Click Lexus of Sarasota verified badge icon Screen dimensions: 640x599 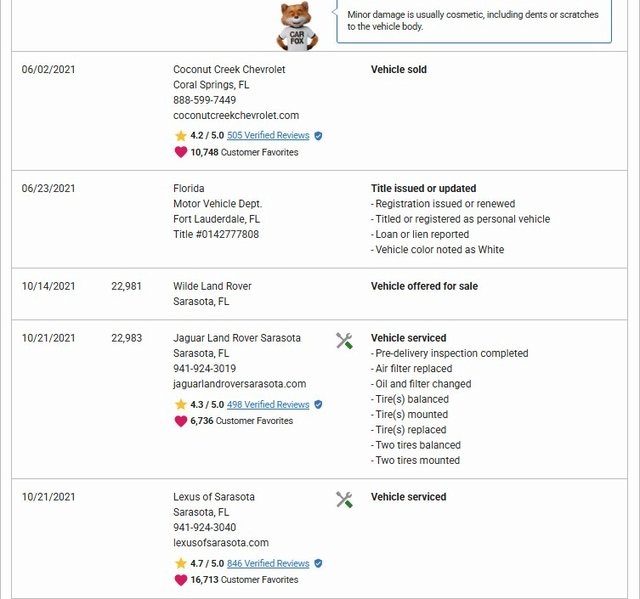pyautogui.click(x=318, y=563)
